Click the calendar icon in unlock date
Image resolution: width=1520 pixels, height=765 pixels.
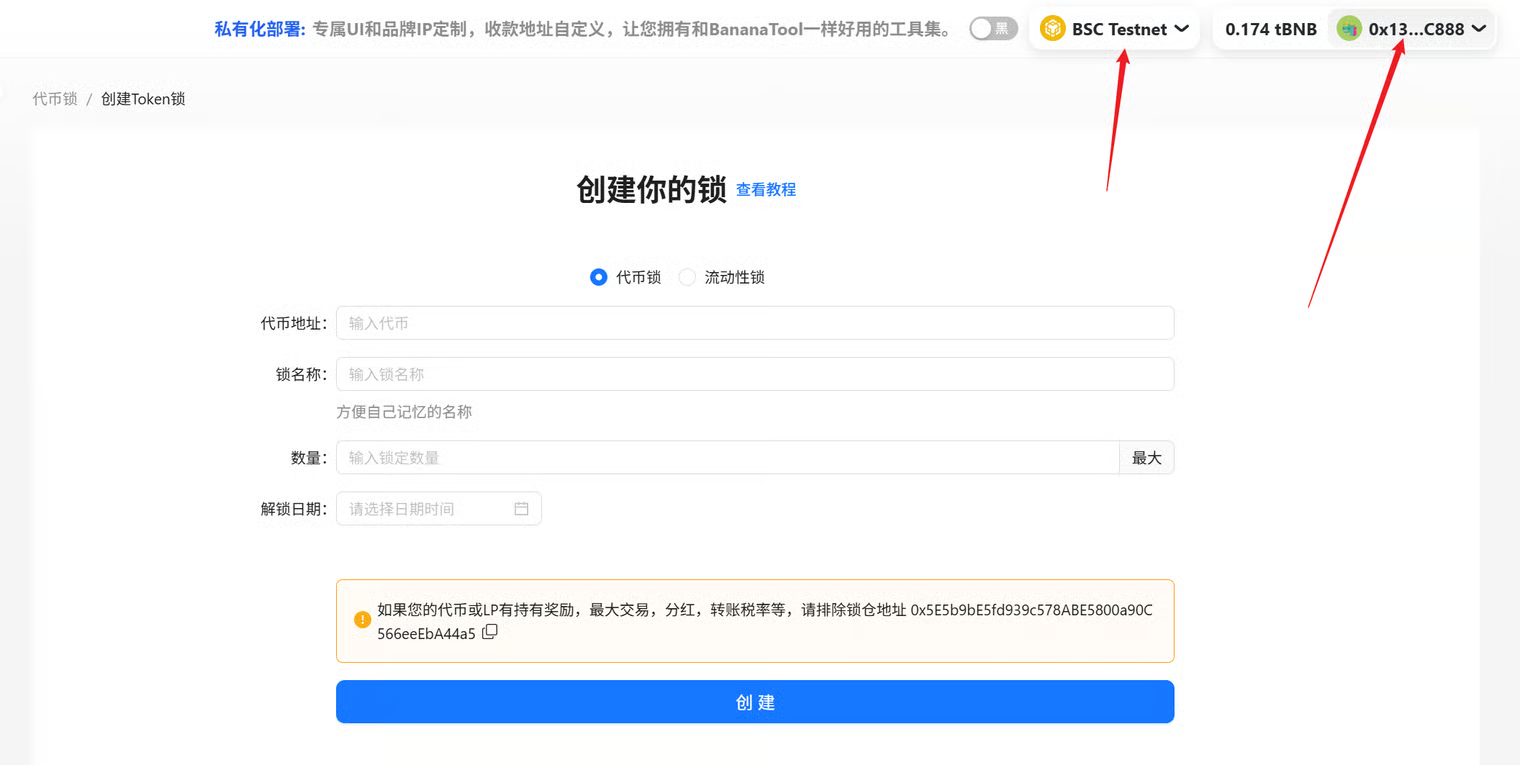521,509
